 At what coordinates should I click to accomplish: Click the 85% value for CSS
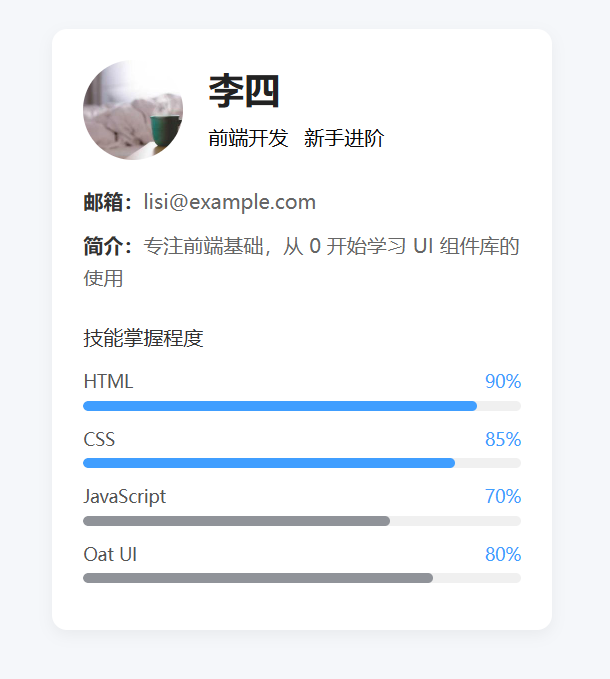point(503,439)
